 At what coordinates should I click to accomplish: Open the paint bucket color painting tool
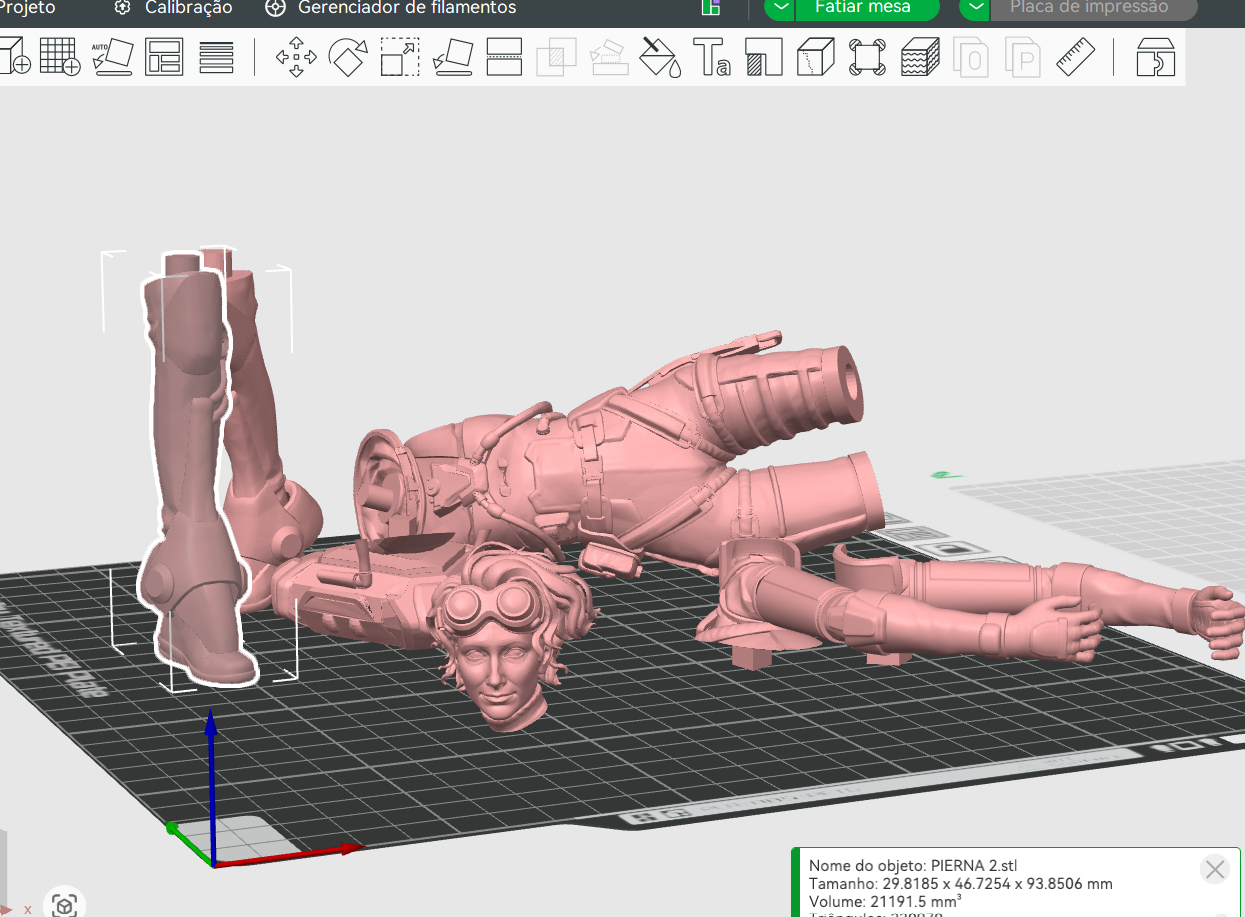(660, 57)
